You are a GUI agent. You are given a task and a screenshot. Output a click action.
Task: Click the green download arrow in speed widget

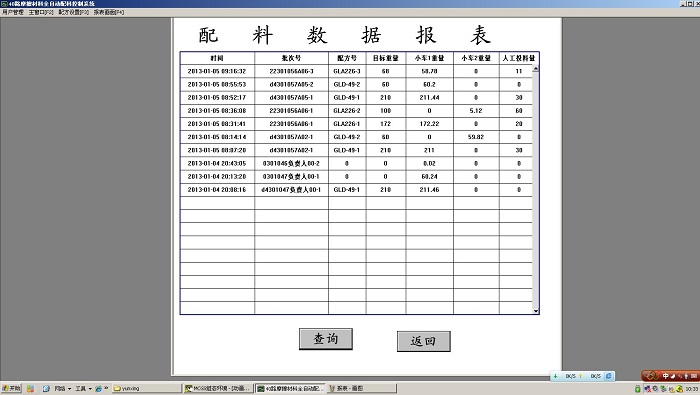click(x=555, y=376)
